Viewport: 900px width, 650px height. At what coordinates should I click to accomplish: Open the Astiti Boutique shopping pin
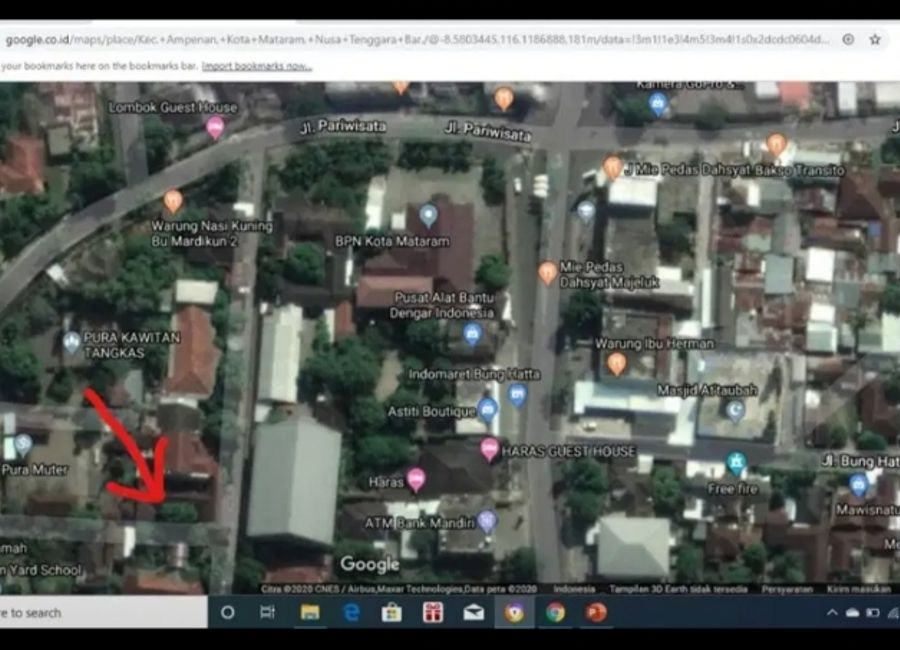[x=488, y=411]
